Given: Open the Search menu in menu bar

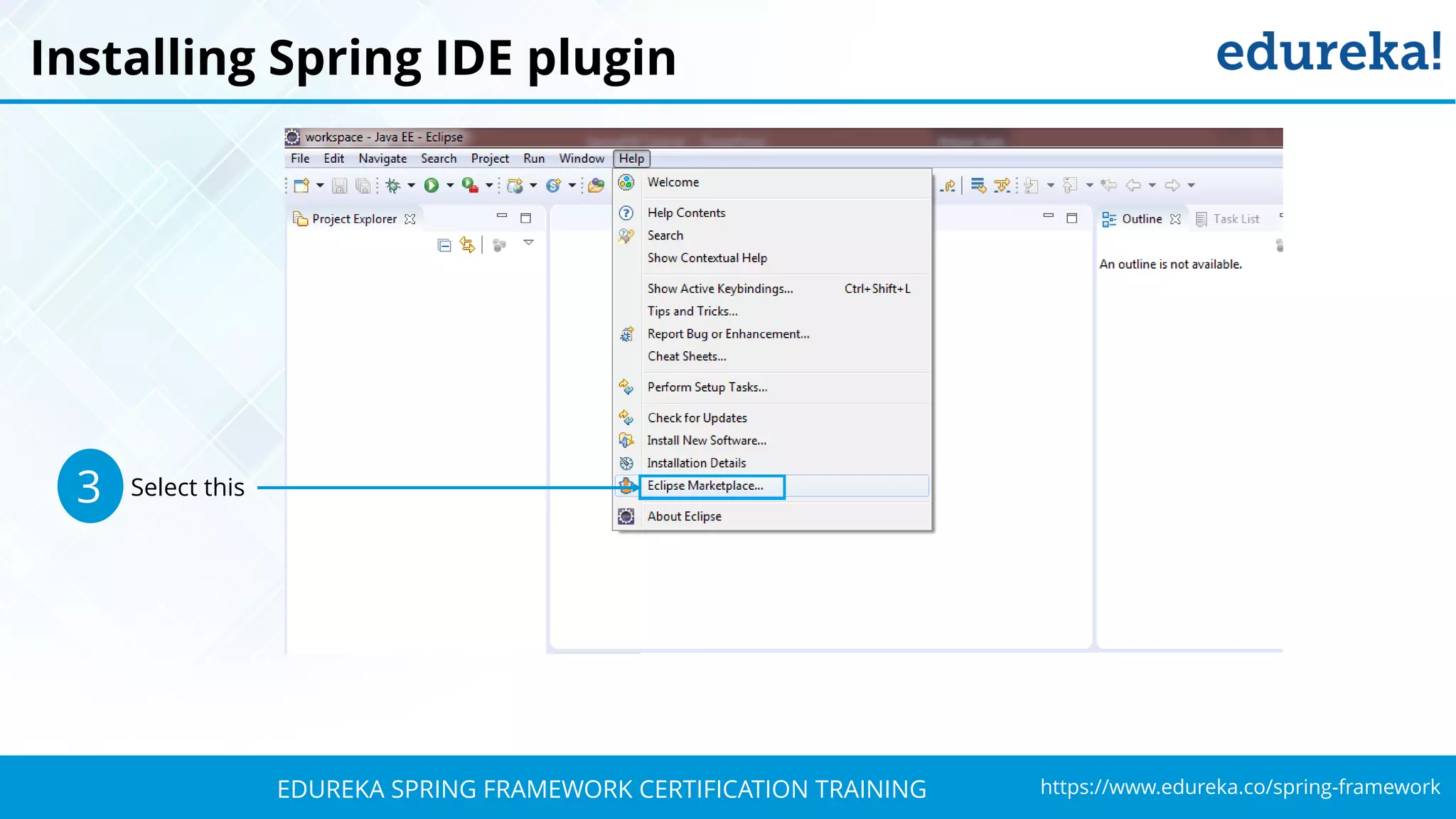Looking at the screenshot, I should tap(439, 159).
